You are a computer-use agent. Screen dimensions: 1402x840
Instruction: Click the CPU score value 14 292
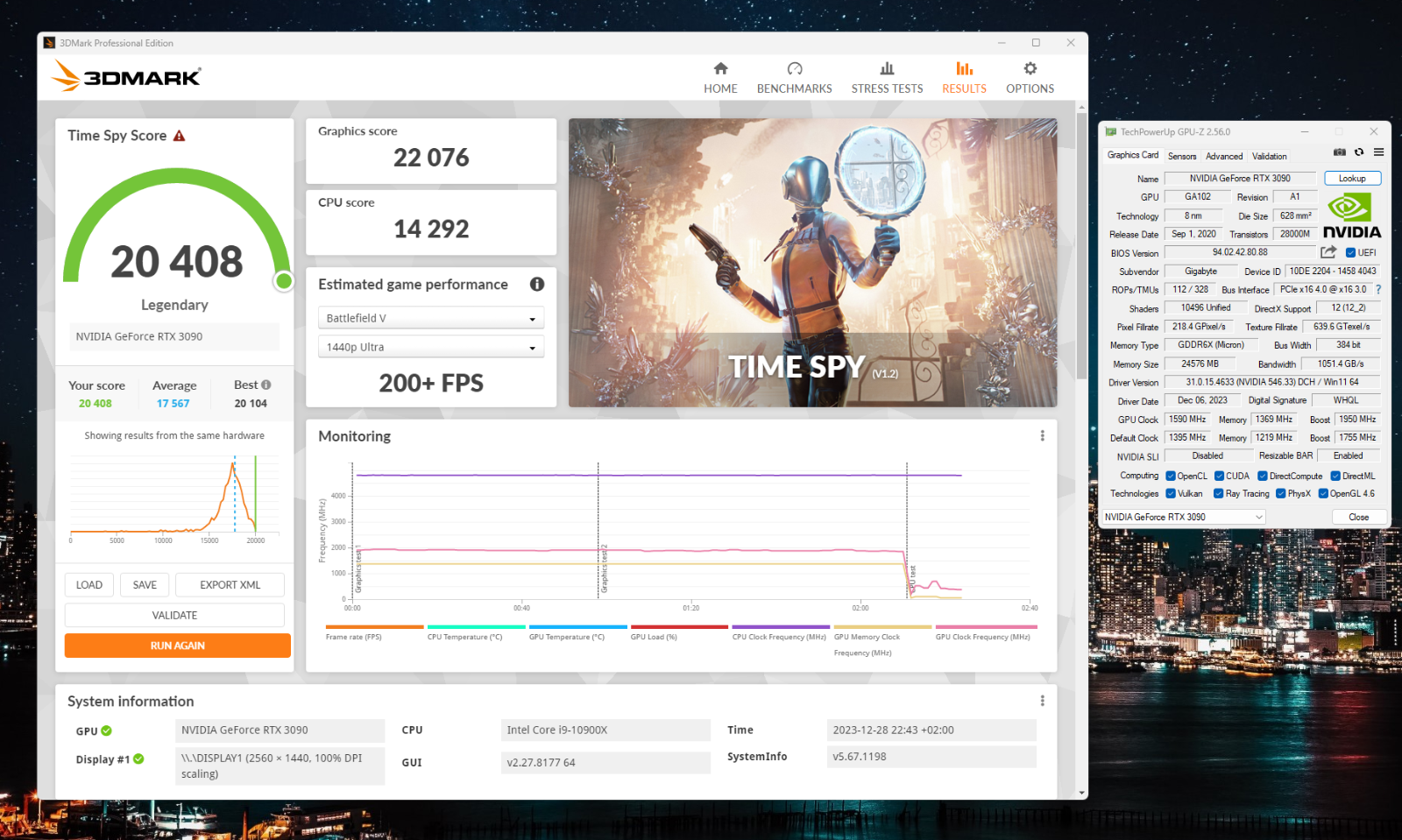[431, 229]
